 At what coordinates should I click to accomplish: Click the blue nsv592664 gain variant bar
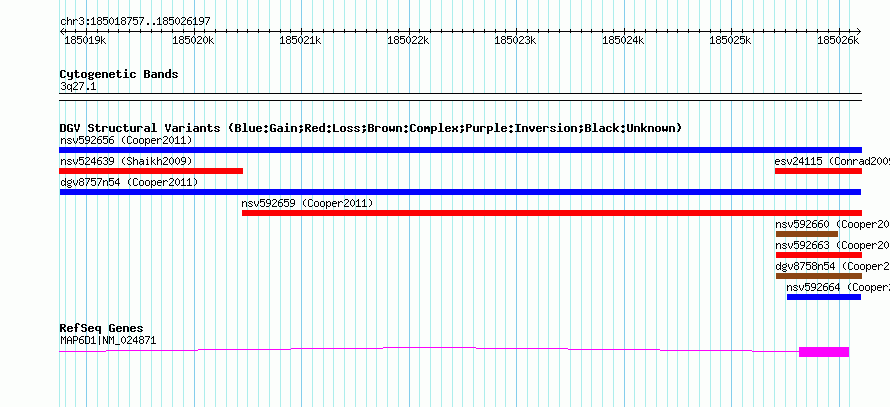[x=824, y=297]
